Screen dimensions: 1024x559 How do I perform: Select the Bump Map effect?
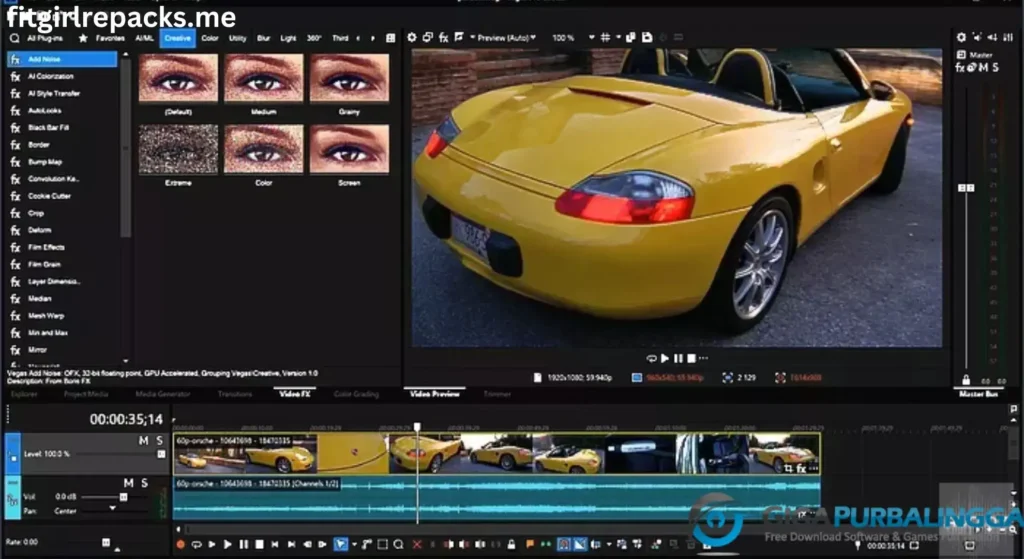45,161
